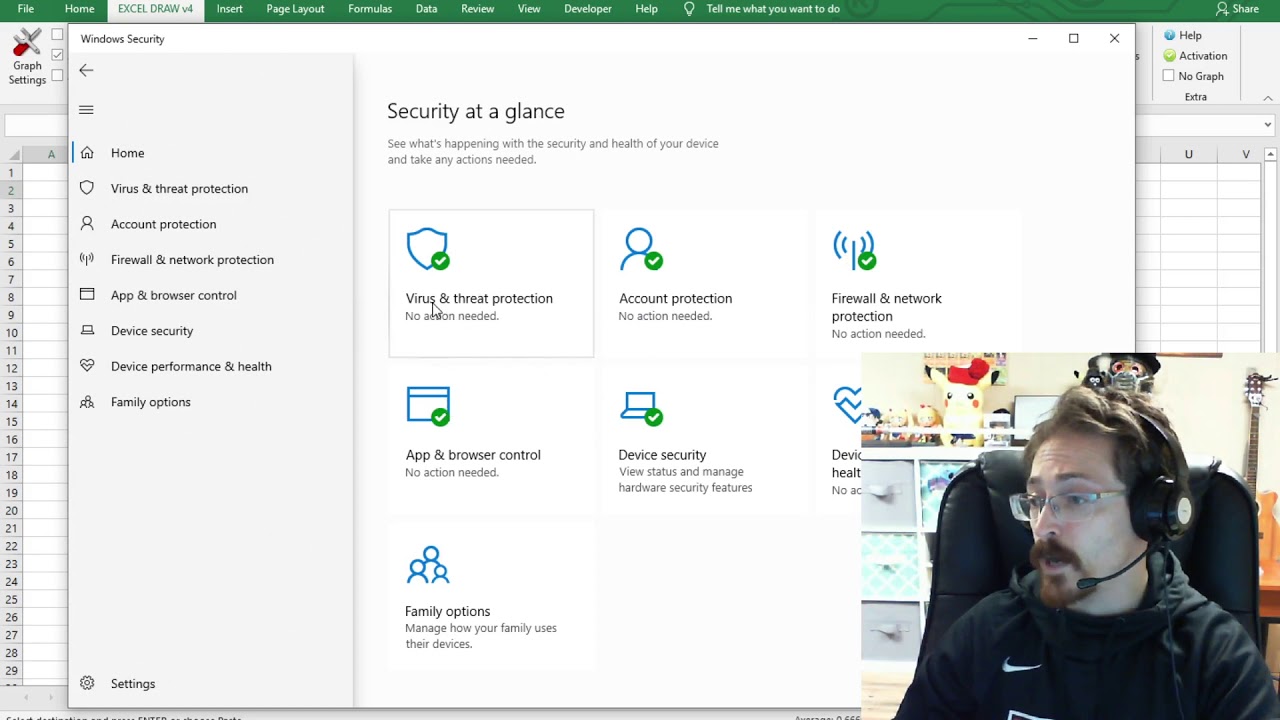
Task: Click the Virus & threat protection tile's shield icon
Action: [428, 250]
